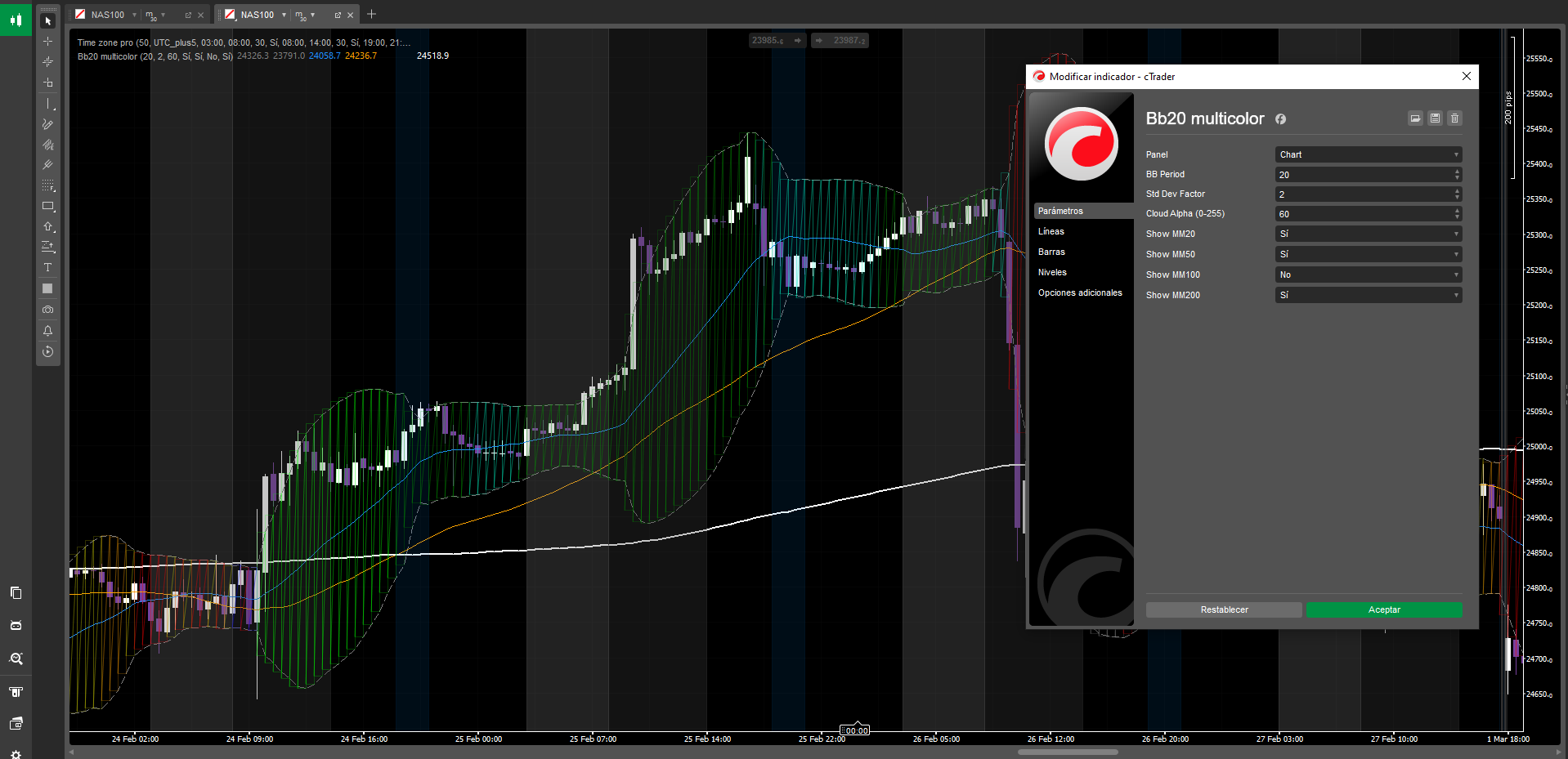This screenshot has width=1568, height=759.
Task: Open the Panel dropdown showing Chart
Action: click(1368, 154)
